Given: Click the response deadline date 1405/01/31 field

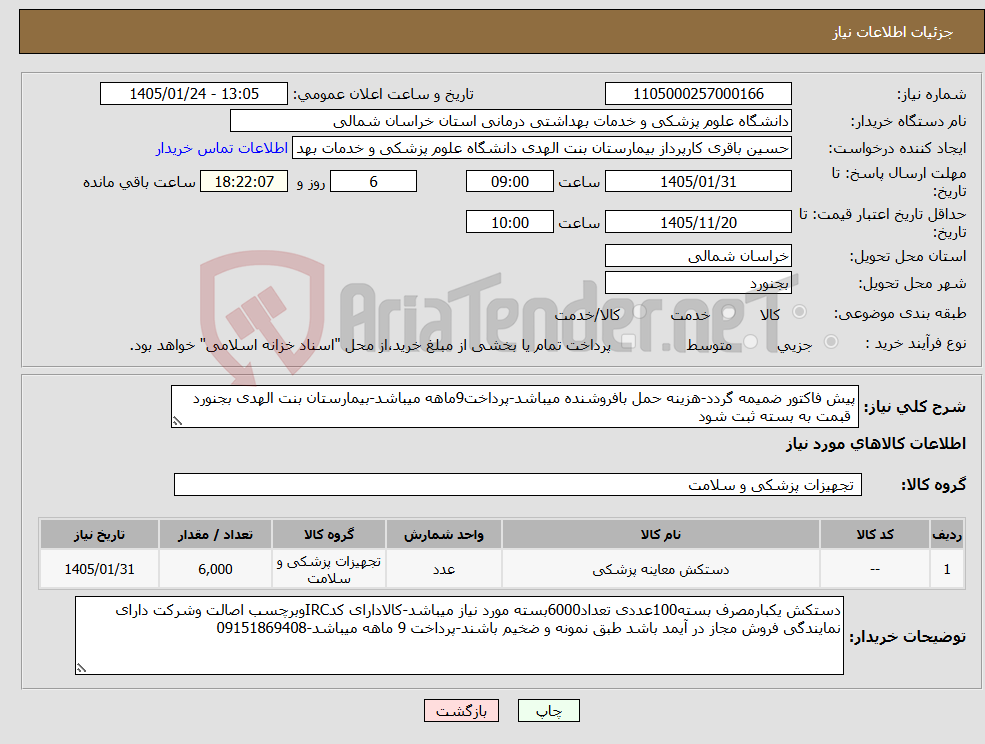Looking at the screenshot, I should [x=698, y=182].
